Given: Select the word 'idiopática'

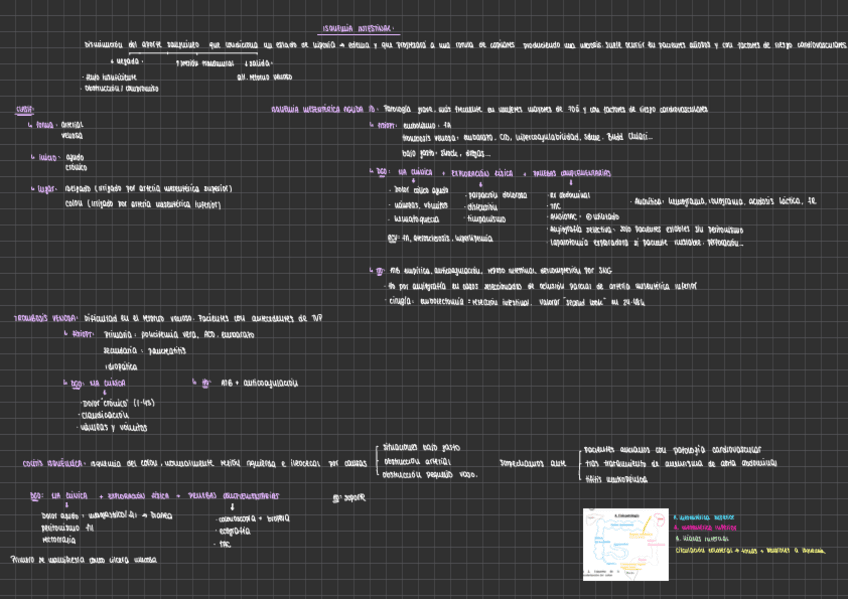Looking at the screenshot, I should click(x=121, y=367).
